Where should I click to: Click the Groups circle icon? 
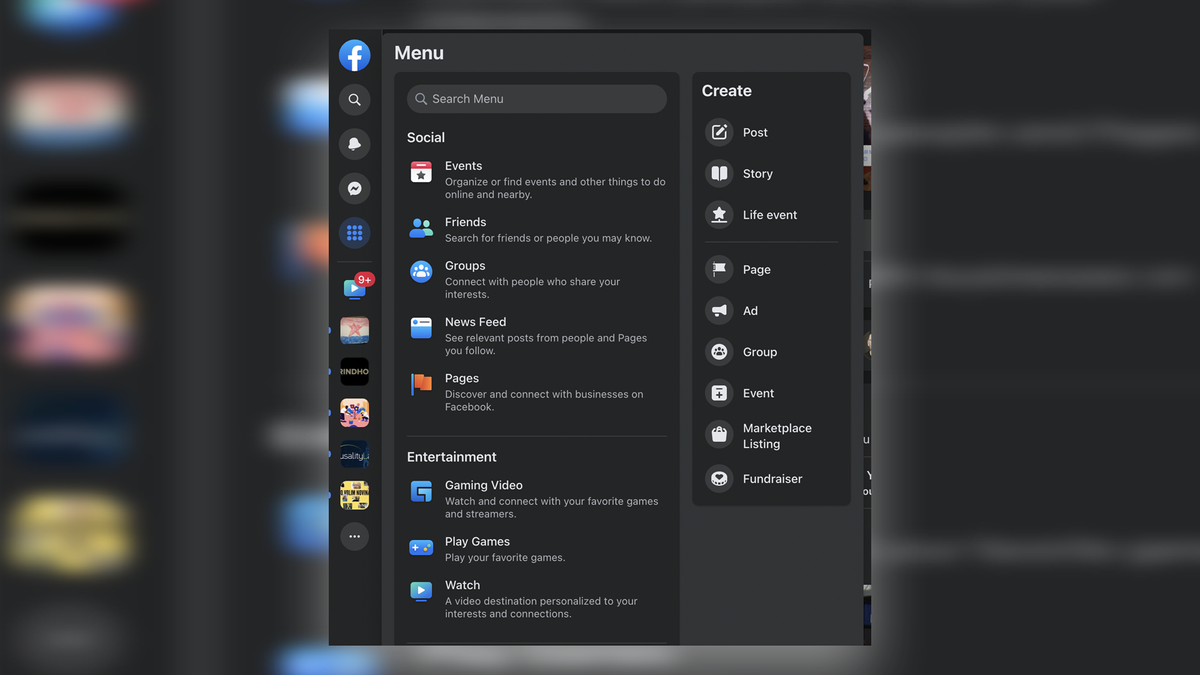(421, 271)
